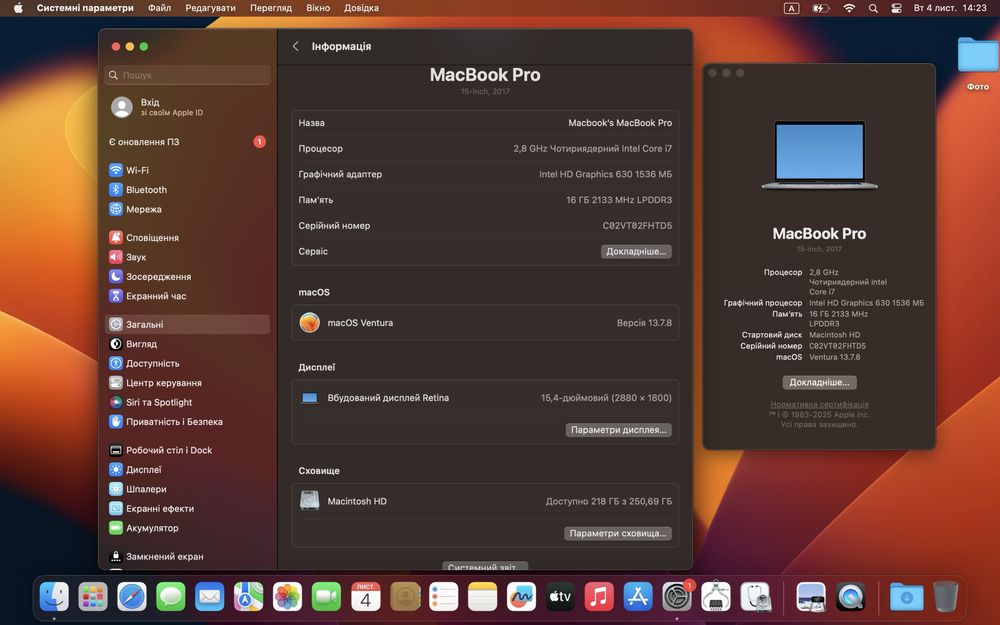Open Приватність і Безпека settings
Image resolution: width=1000 pixels, height=625 pixels.
[x=188, y=422]
